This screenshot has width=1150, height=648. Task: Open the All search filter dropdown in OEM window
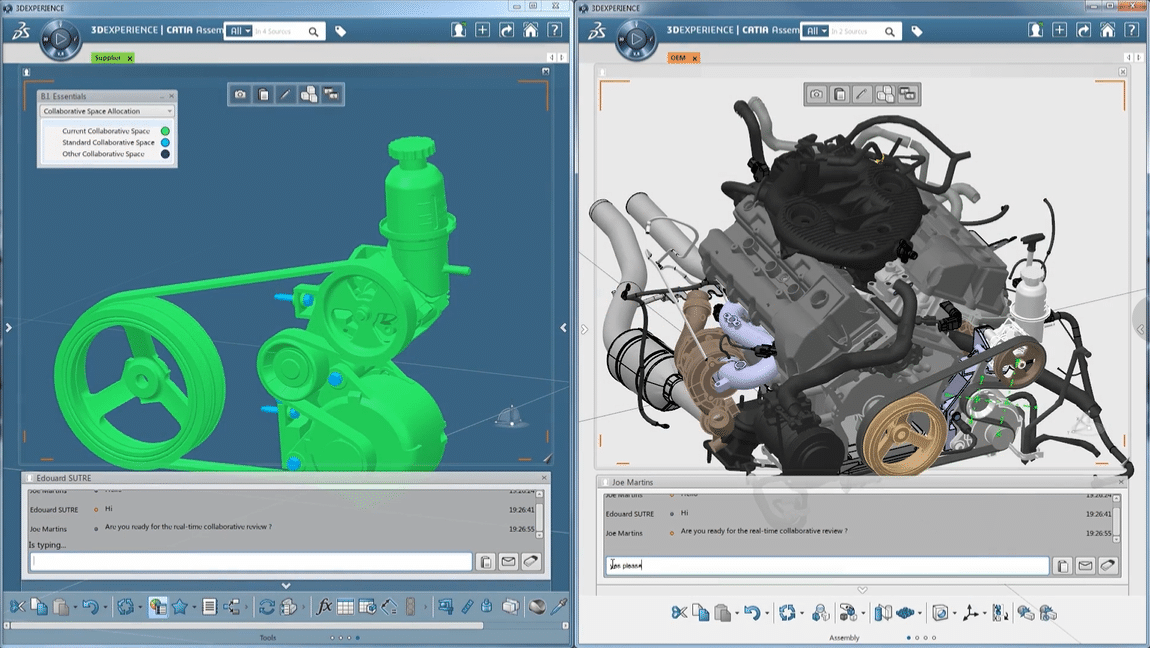(815, 31)
